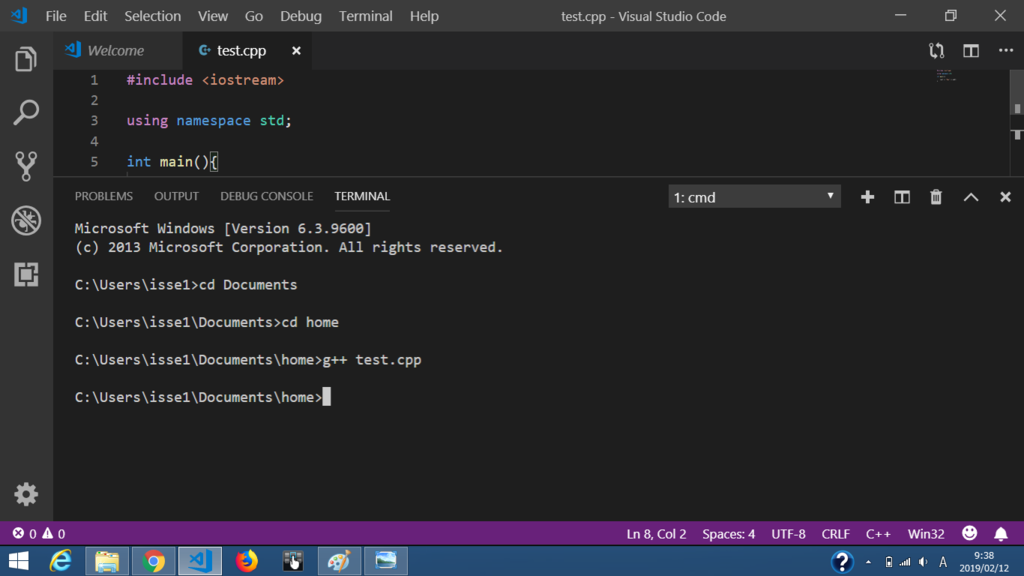The image size is (1024, 576).
Task: Open the Edit menu
Action: (x=95, y=16)
